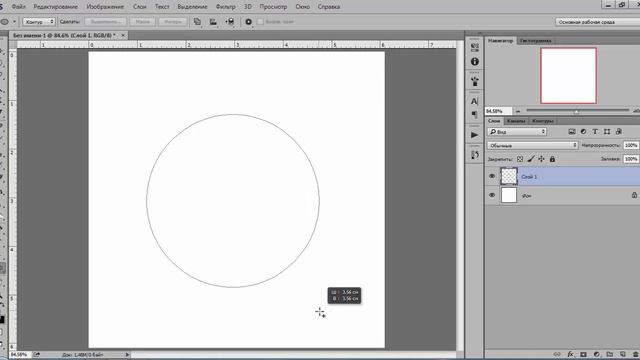Click the Фигура button in options bar
Screen dimensions: 640x360
[173, 22]
